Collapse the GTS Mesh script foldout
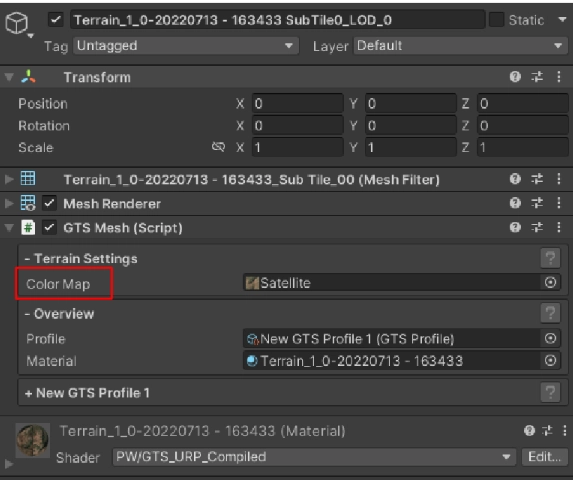573x480 pixels. pos(9,228)
